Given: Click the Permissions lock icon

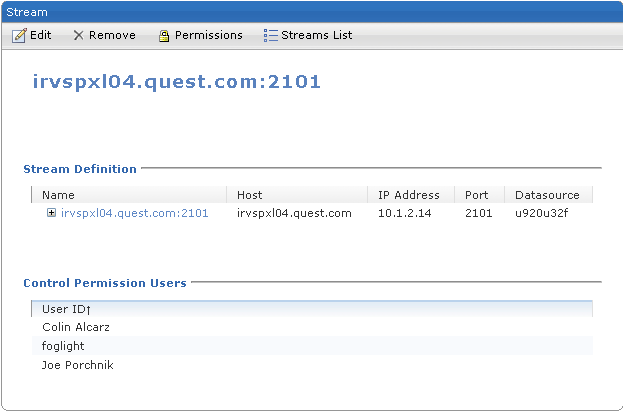Looking at the screenshot, I should click(x=164, y=35).
